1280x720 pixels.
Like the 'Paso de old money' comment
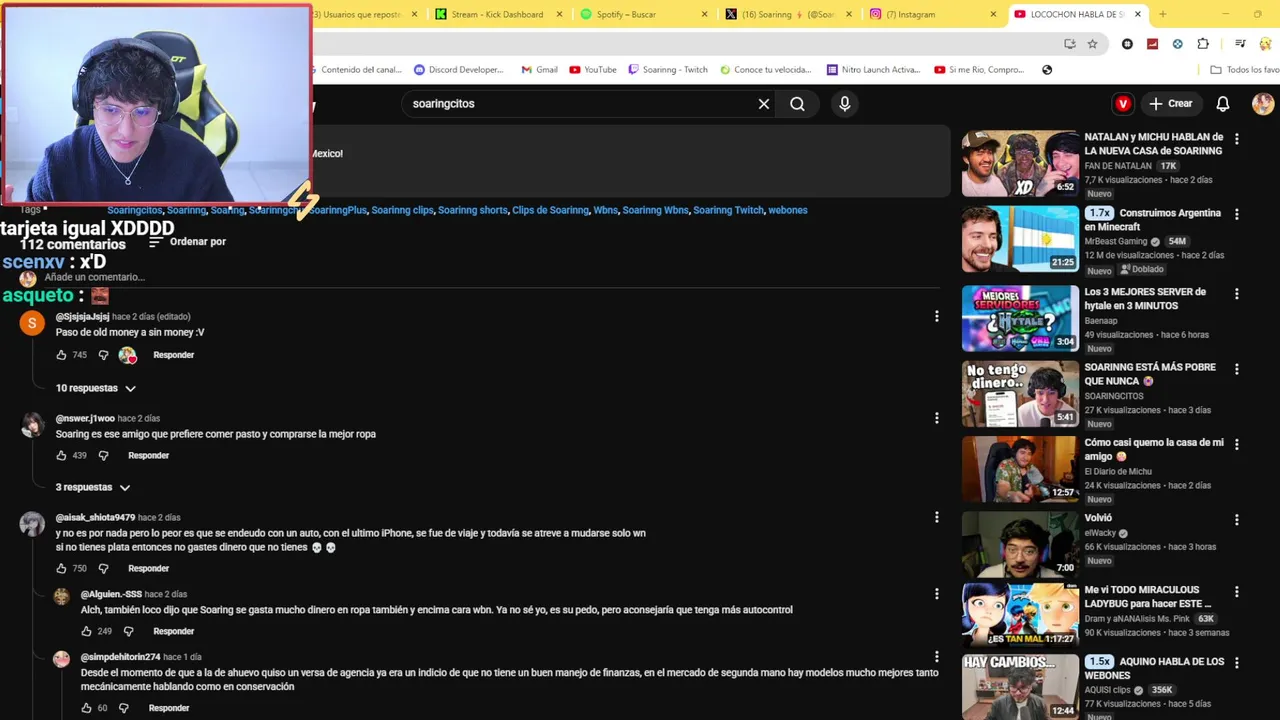[61, 355]
